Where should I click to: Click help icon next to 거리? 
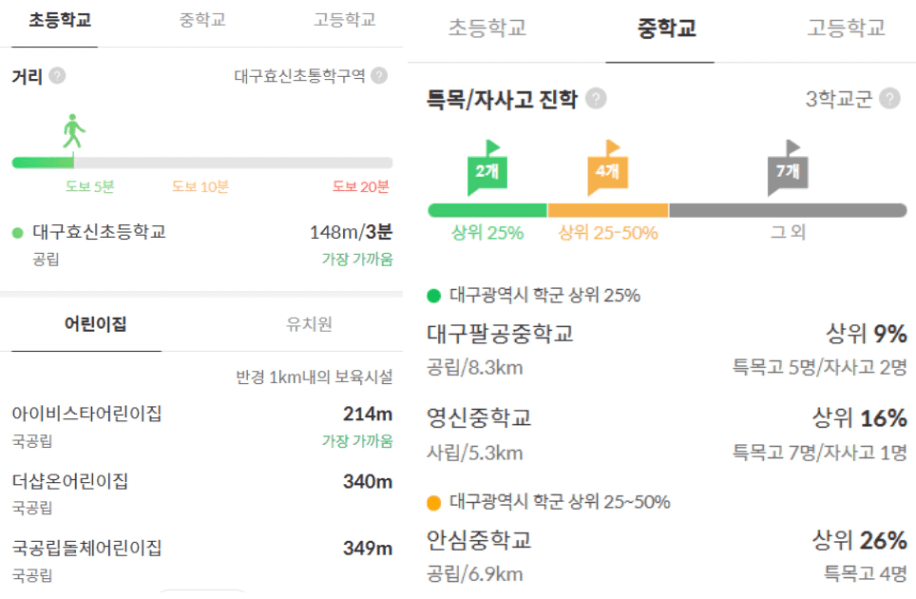[x=58, y=76]
